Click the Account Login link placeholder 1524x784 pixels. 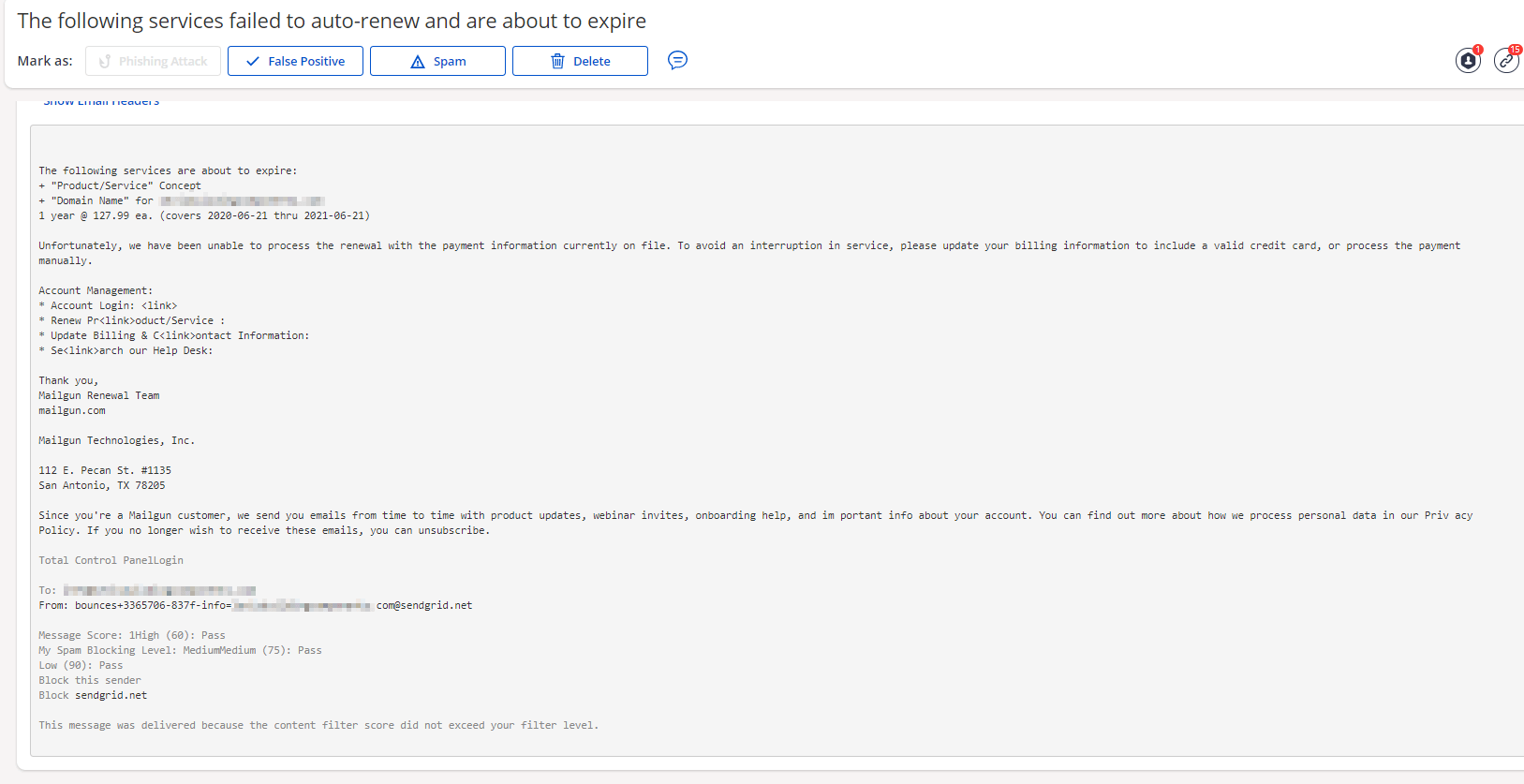pos(159,305)
